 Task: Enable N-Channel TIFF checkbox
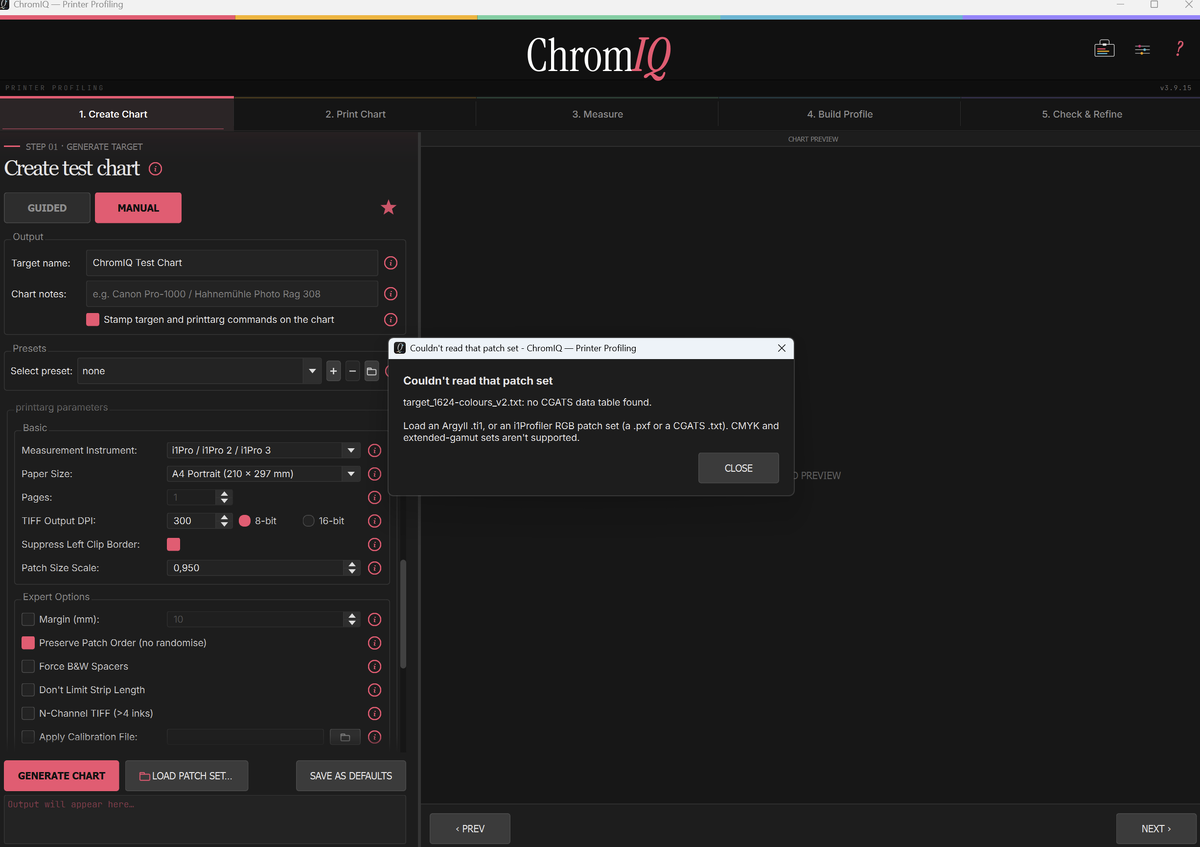pos(28,714)
